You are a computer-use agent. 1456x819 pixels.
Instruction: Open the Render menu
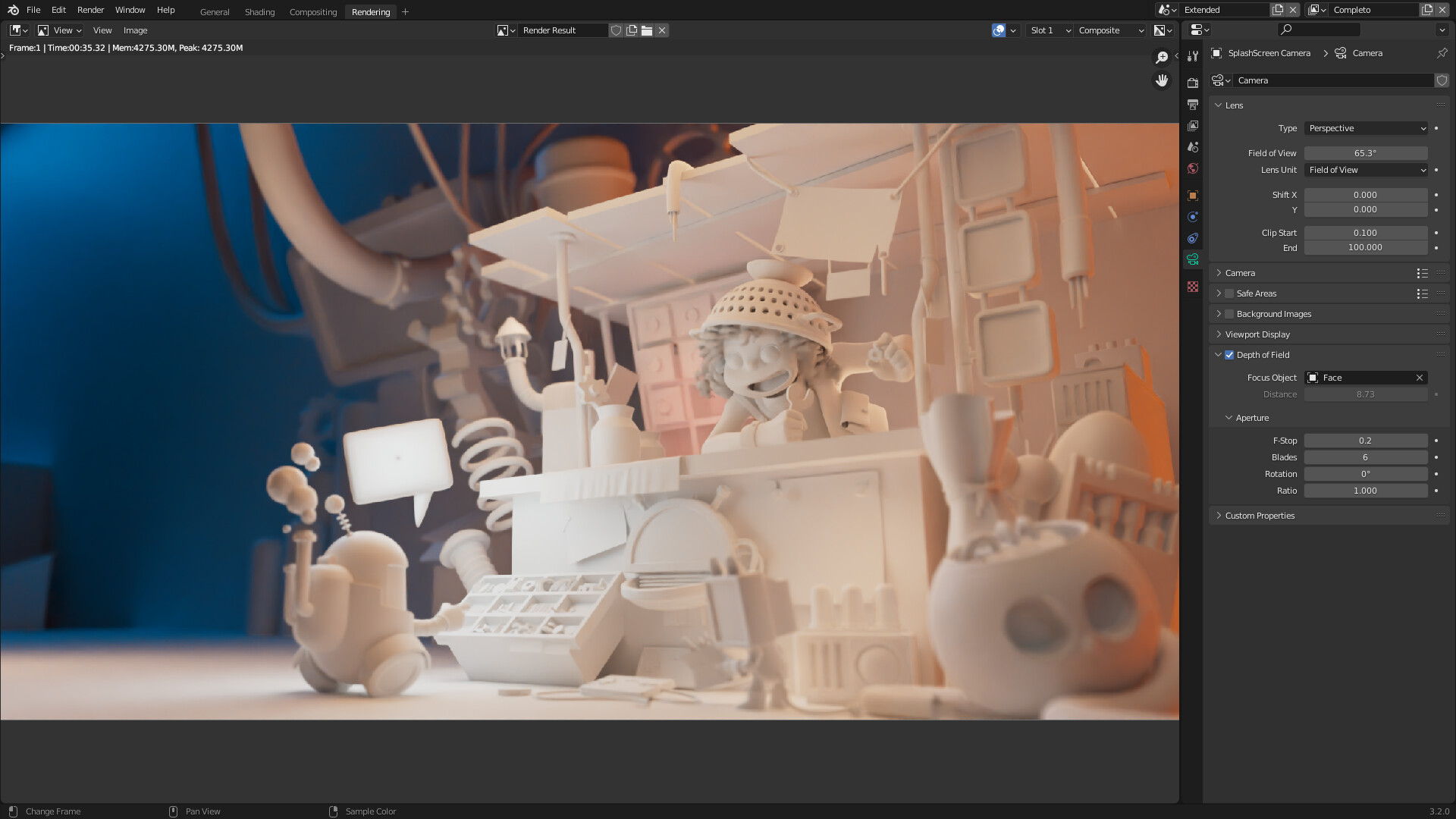[90, 10]
